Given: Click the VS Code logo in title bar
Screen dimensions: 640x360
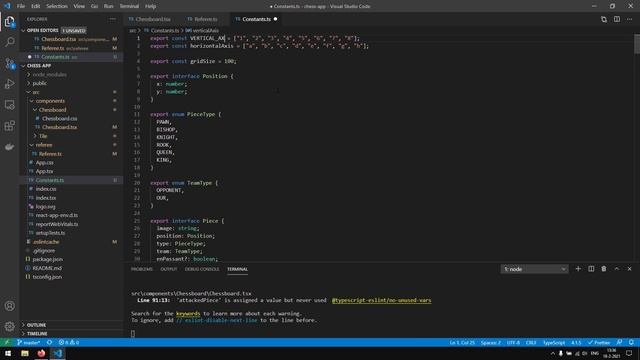Looking at the screenshot, I should (x=7, y=6).
